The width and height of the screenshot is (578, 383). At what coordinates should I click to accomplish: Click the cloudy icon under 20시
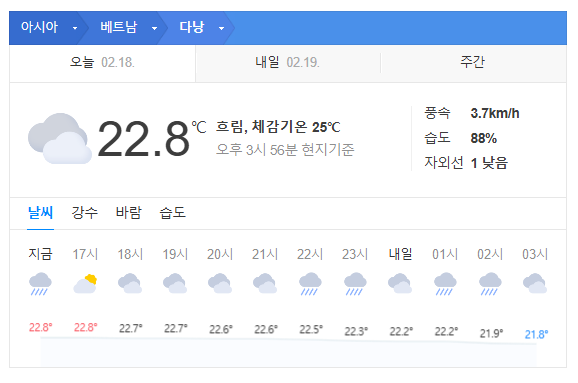pos(220,283)
